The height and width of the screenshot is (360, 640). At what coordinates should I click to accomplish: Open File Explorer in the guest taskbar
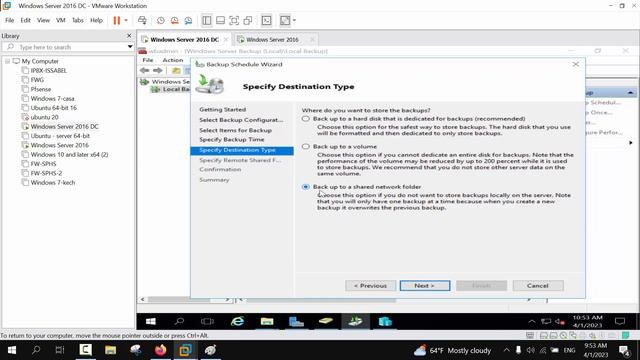(x=267, y=322)
